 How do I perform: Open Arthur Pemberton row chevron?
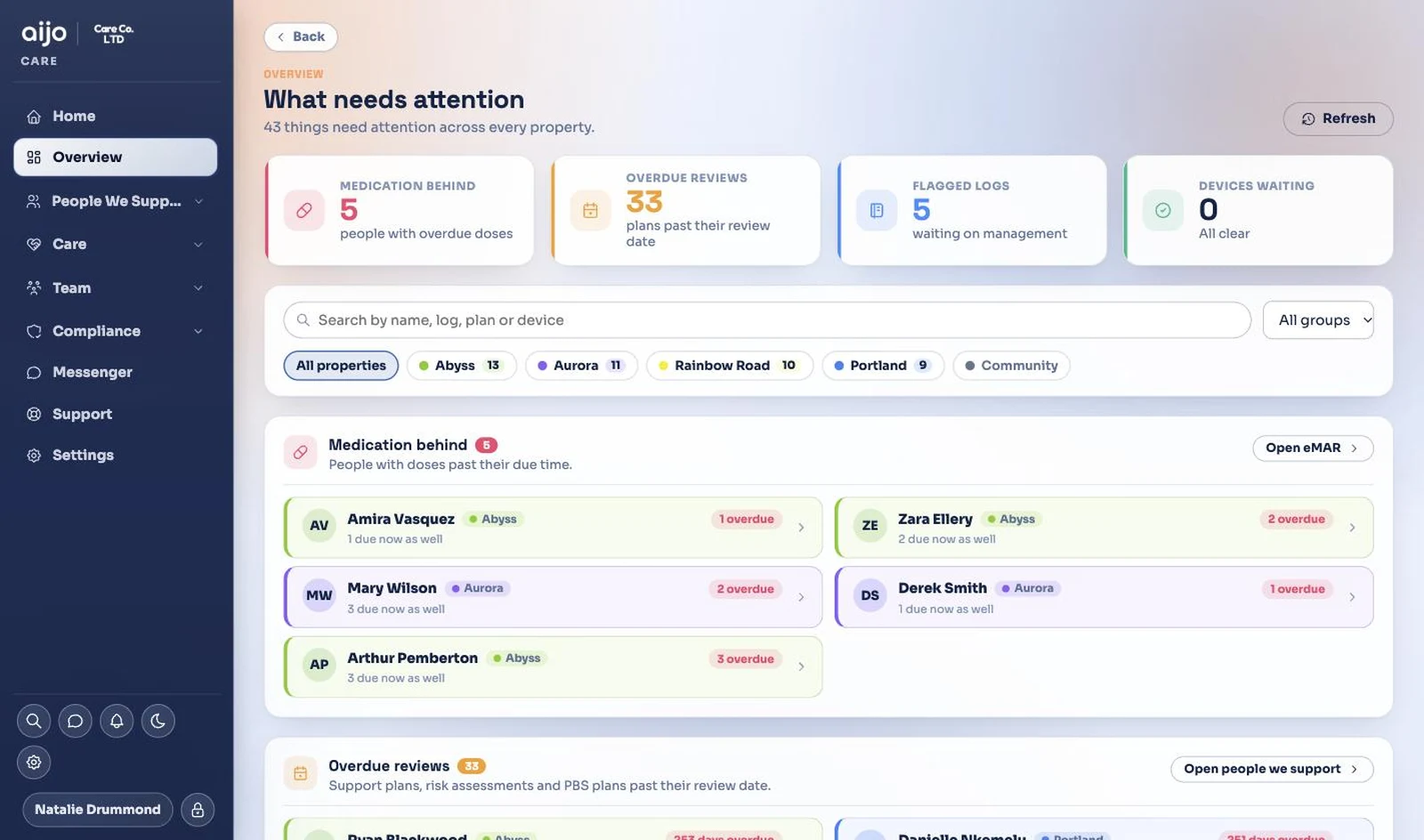801,666
